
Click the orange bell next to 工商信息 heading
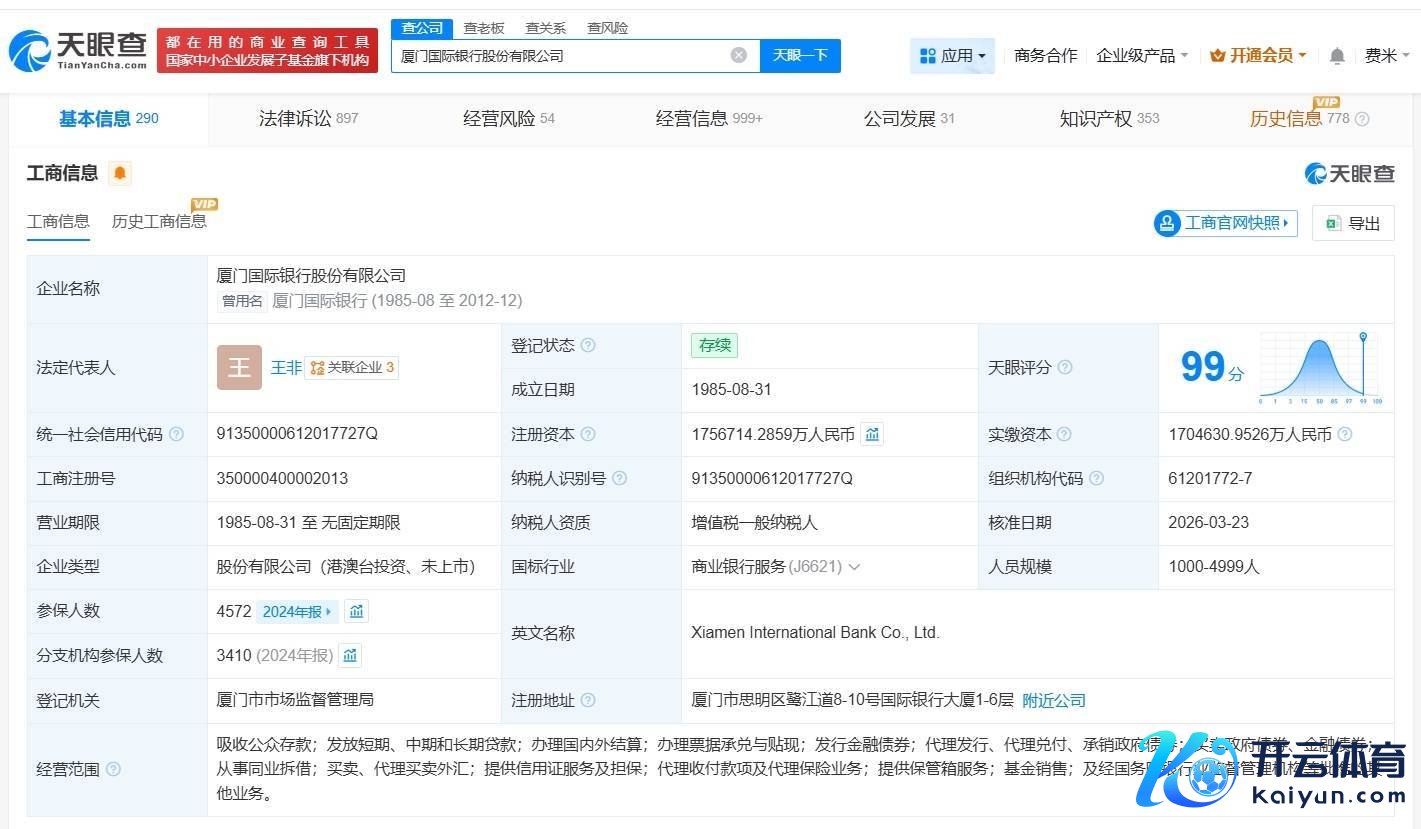120,173
